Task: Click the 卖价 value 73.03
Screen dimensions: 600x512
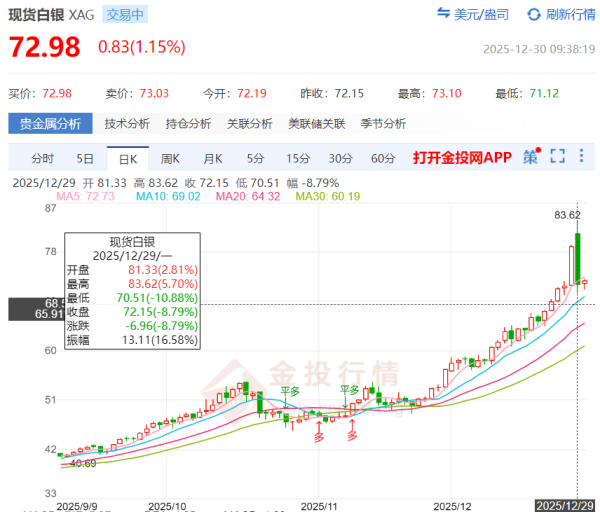Action: (x=154, y=93)
